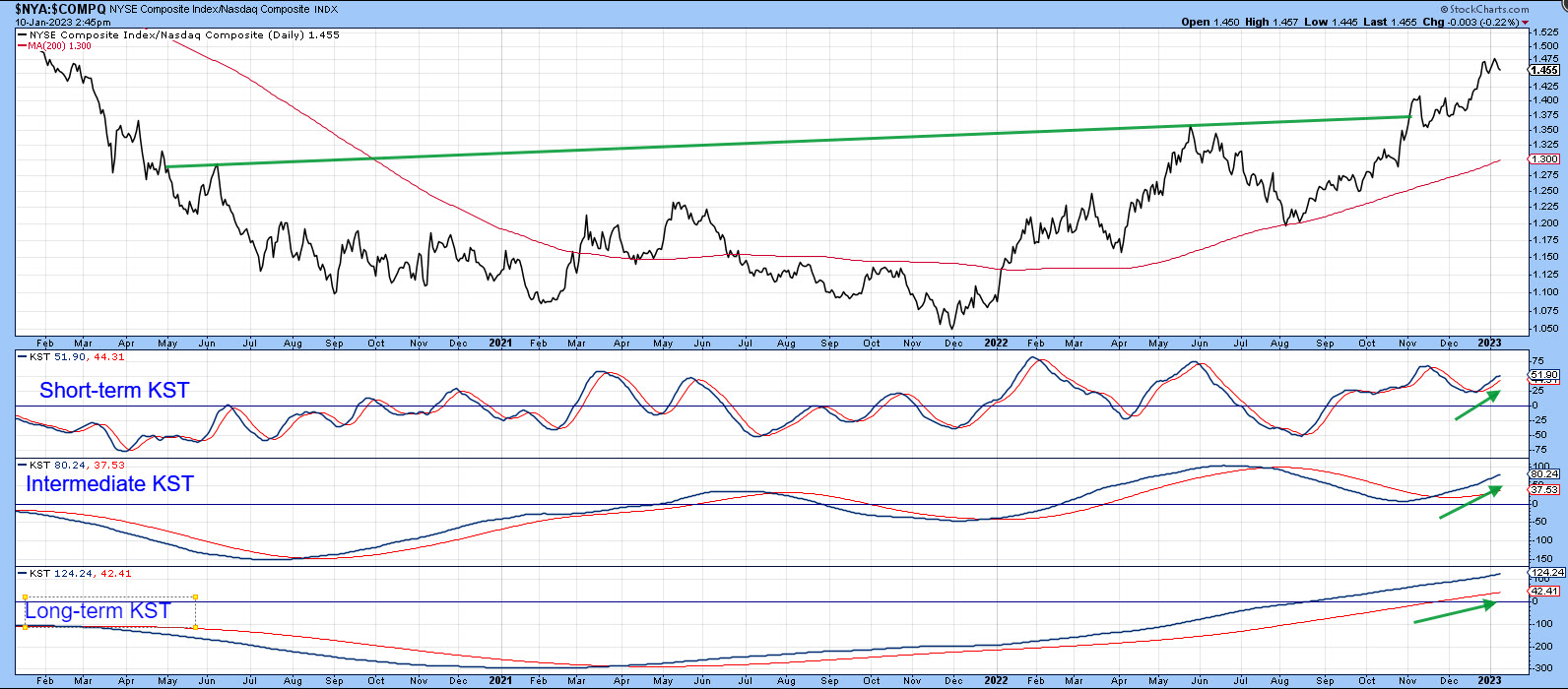Click the red down triangle beside Chg
Screen dimensions: 1568x689
[1526, 23]
